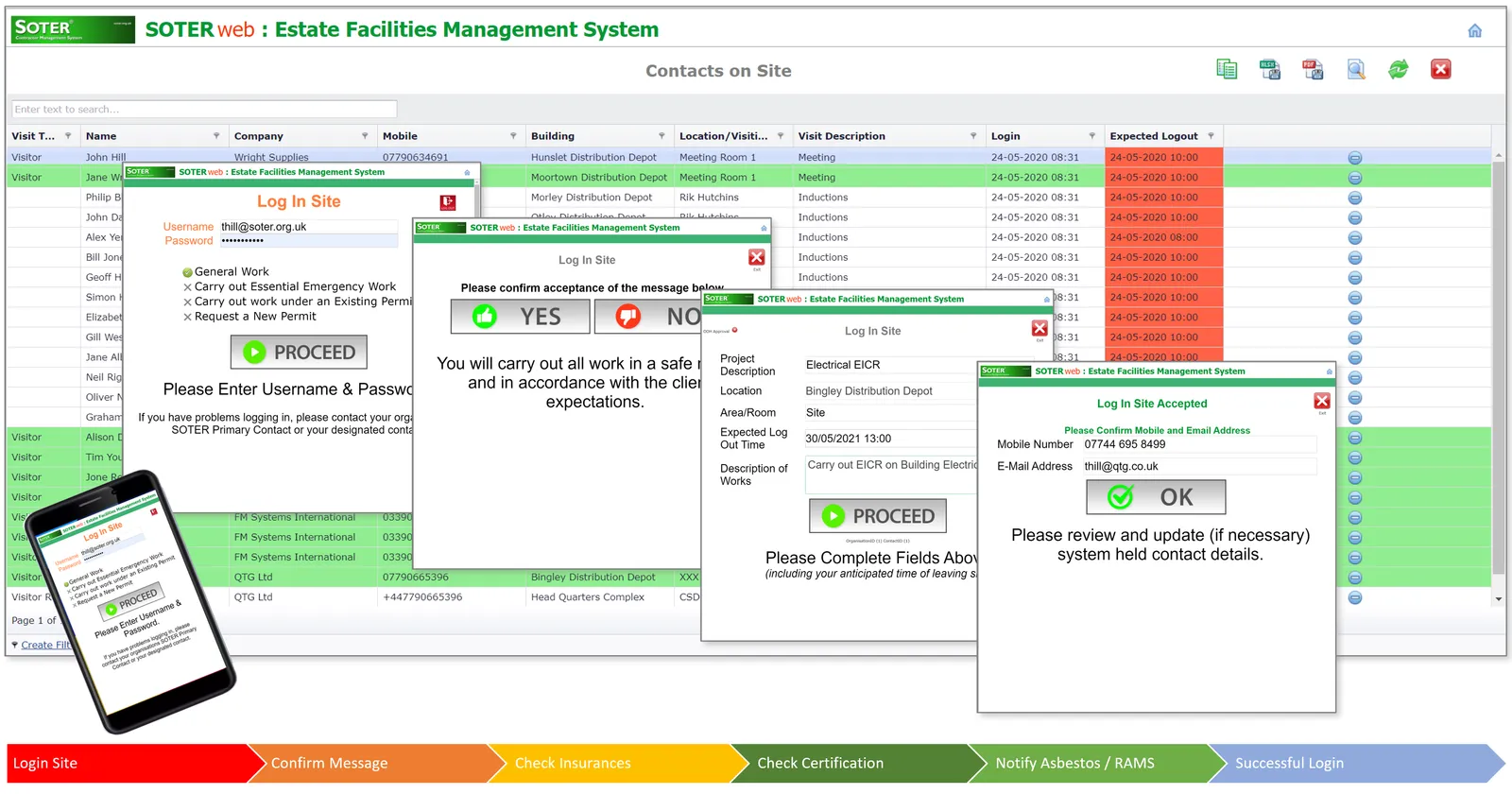This screenshot has height=794, width=1512.
Task: Click home icon in project details window
Action: (1046, 300)
